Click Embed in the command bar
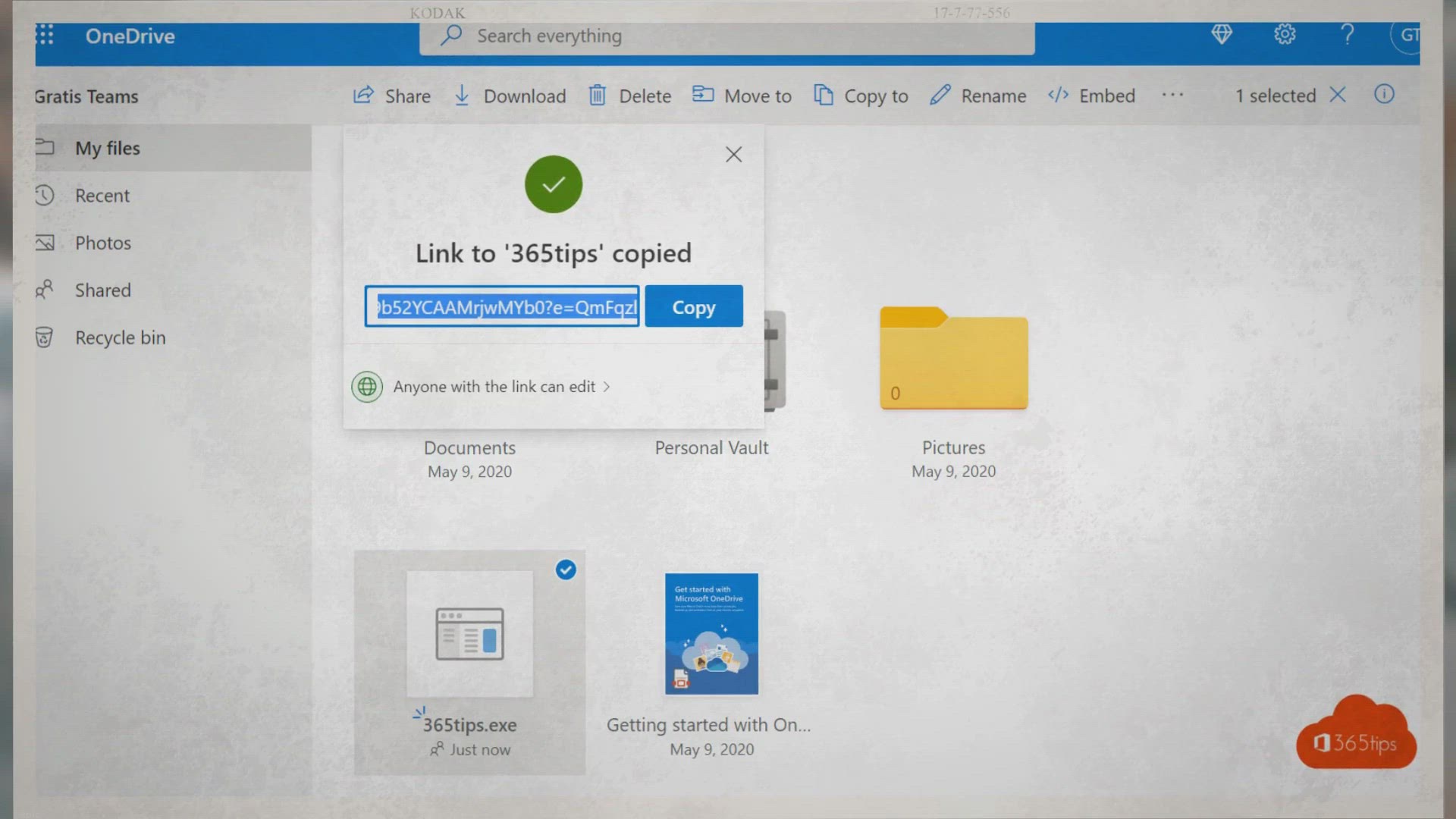The image size is (1456, 819). 1091,96
